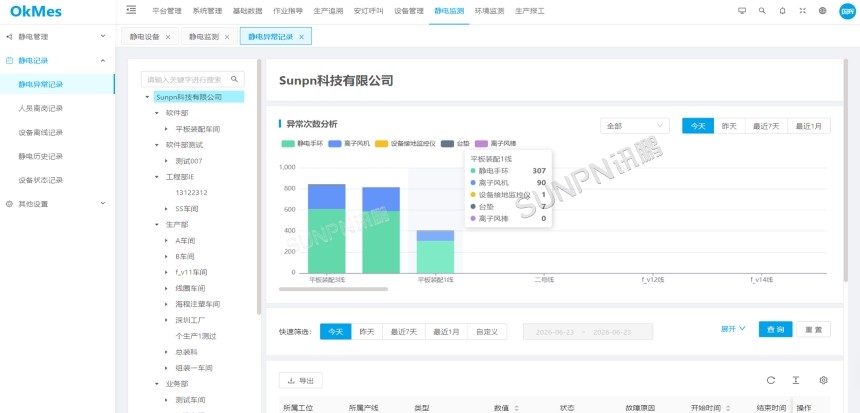The height and width of the screenshot is (413, 860).
Task: Choose quick filter 昨天
Action: point(367,331)
